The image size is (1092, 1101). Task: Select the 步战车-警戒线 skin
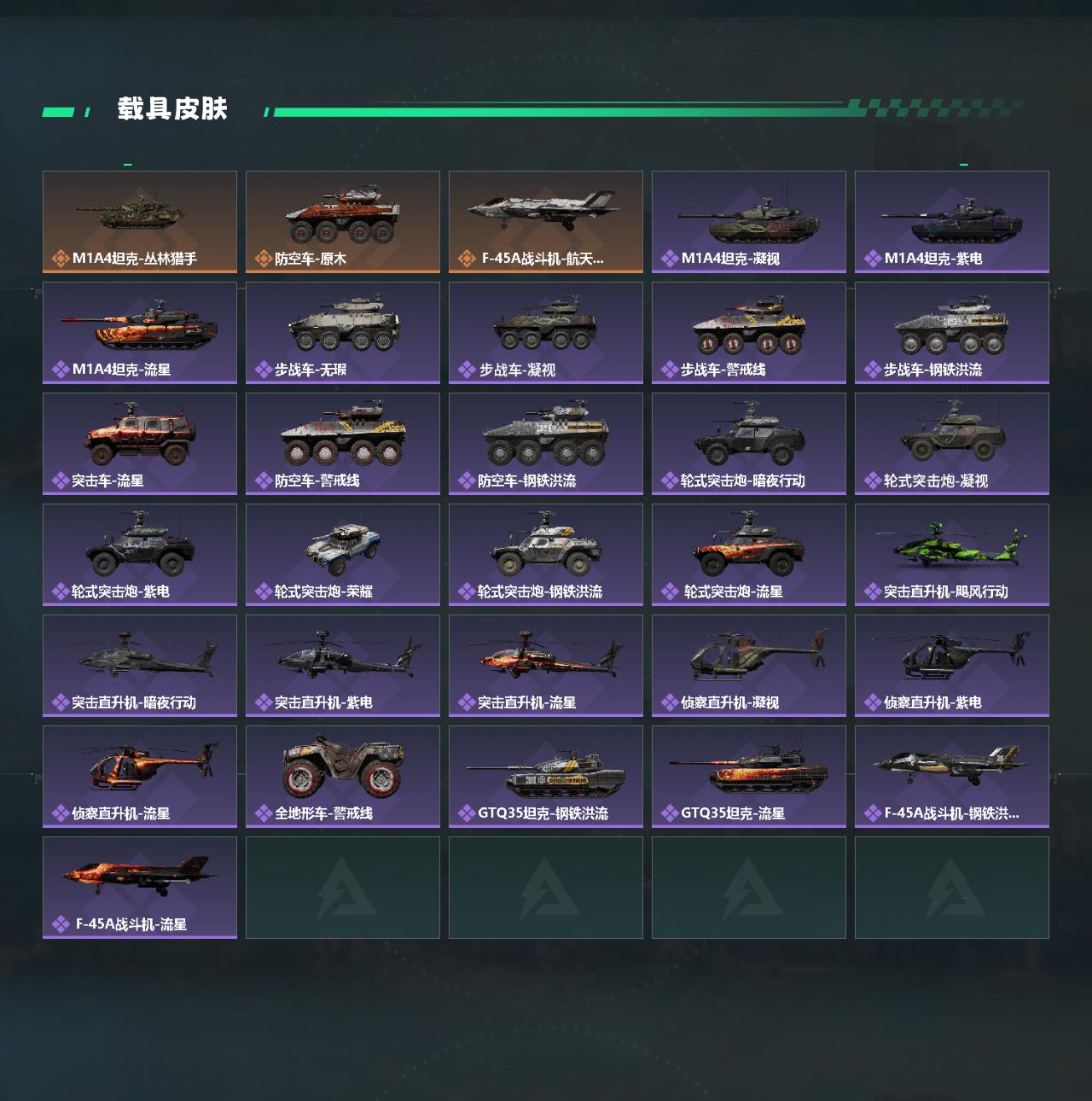pos(749,333)
